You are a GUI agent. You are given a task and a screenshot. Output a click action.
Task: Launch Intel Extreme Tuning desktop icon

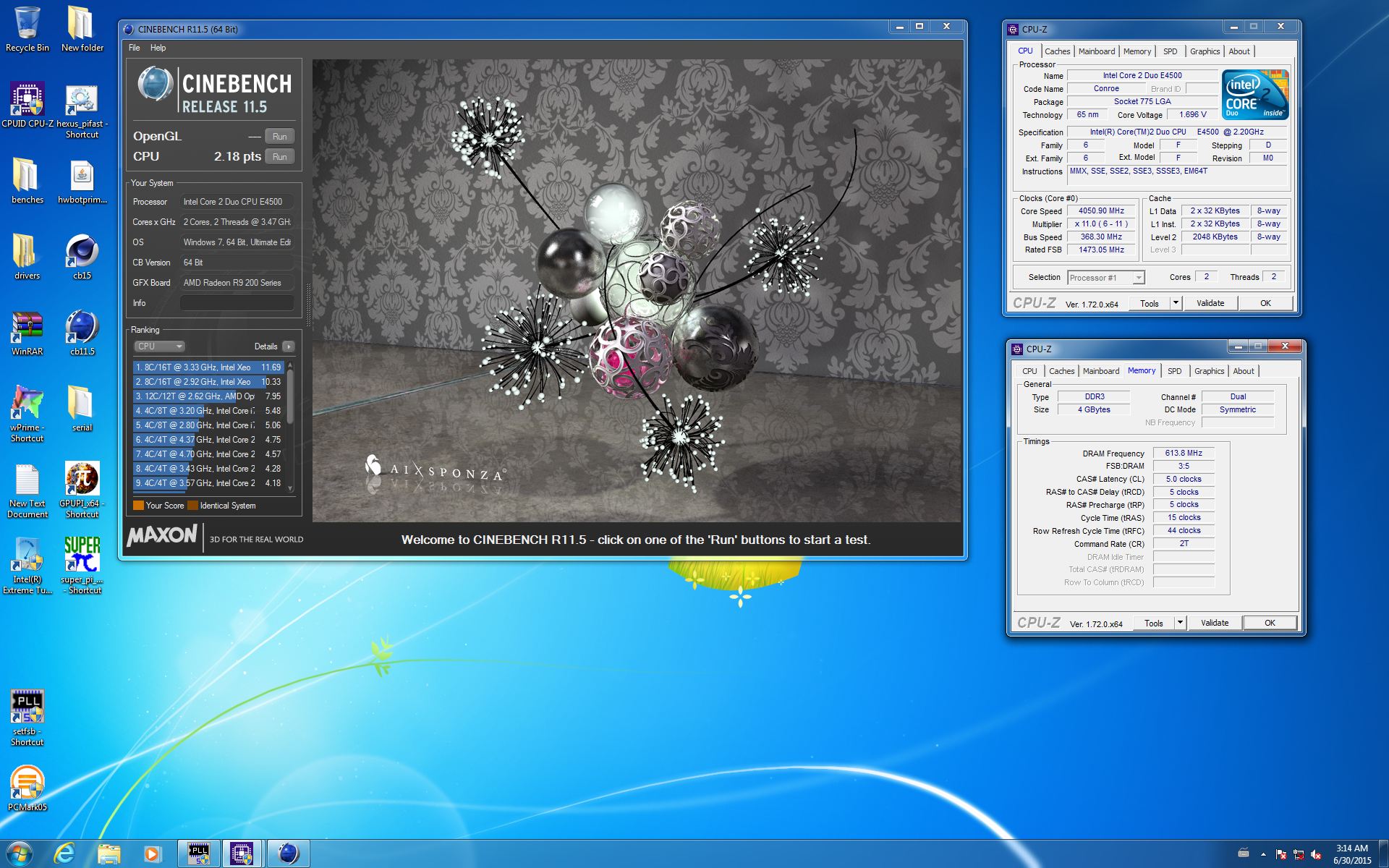pos(27,566)
